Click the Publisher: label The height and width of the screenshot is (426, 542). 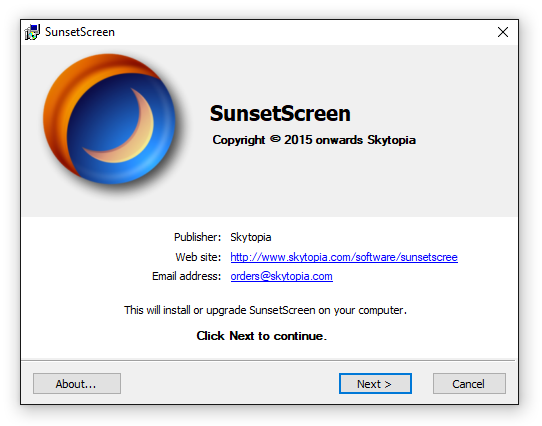[x=197, y=237]
